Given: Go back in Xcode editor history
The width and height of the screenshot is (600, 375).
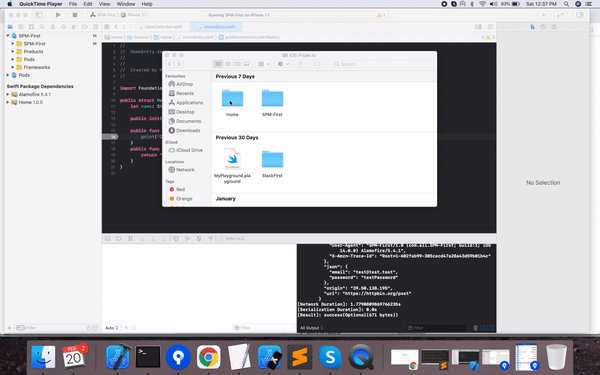Looking at the screenshot, I should pos(116,27).
